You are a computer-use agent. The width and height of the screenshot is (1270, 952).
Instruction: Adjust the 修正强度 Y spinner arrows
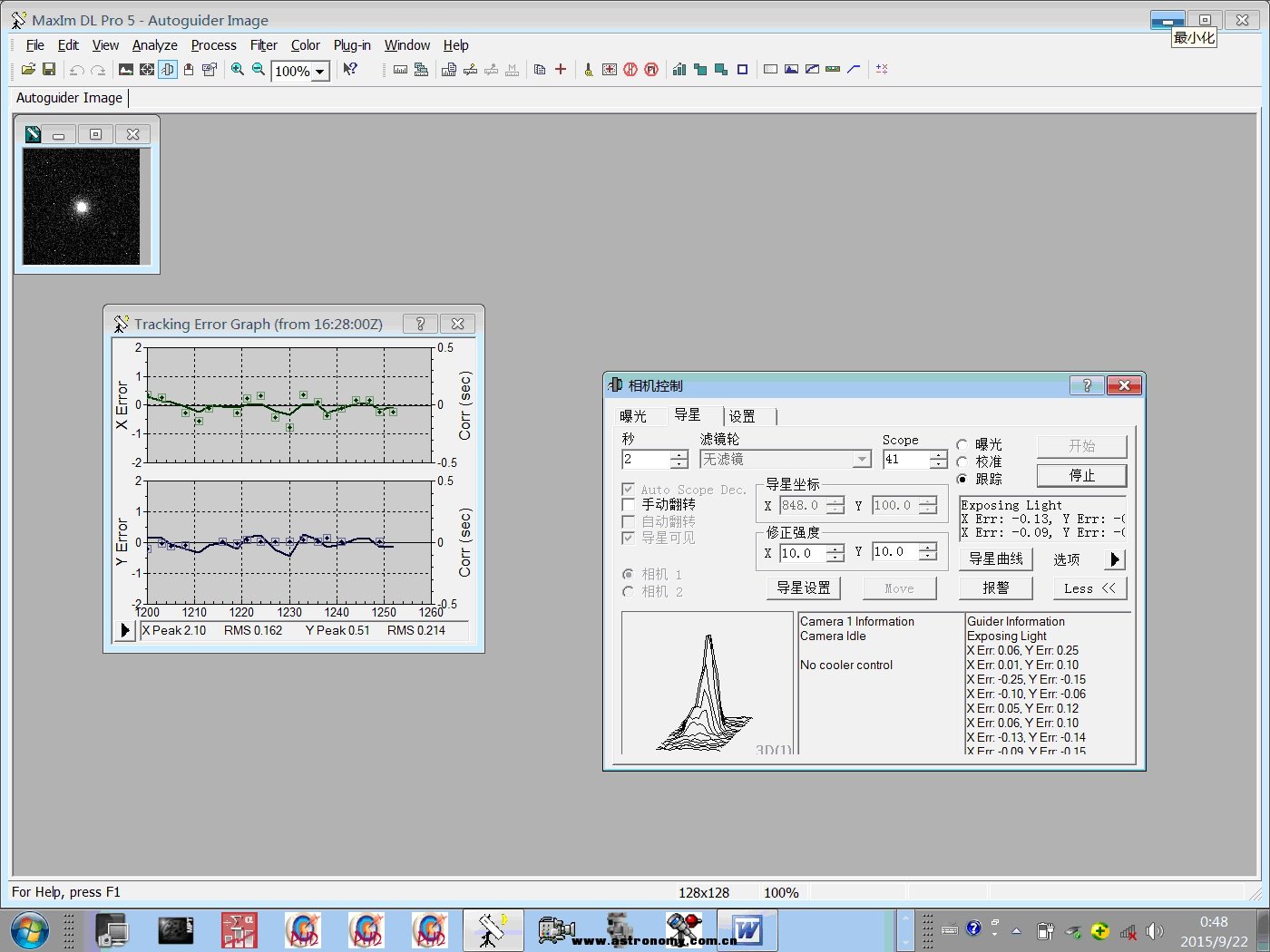pos(927,551)
